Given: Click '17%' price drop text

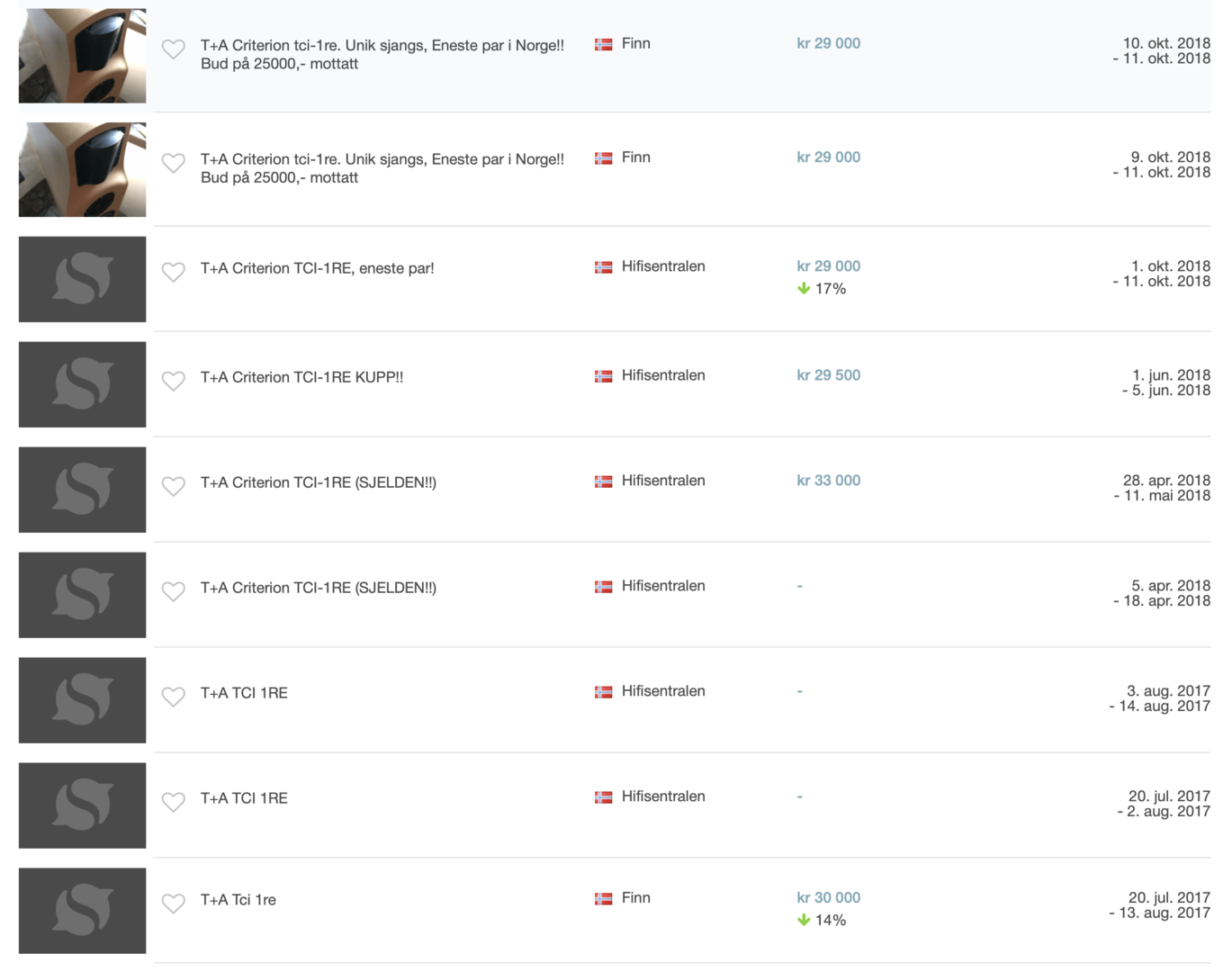Looking at the screenshot, I should coord(831,289).
